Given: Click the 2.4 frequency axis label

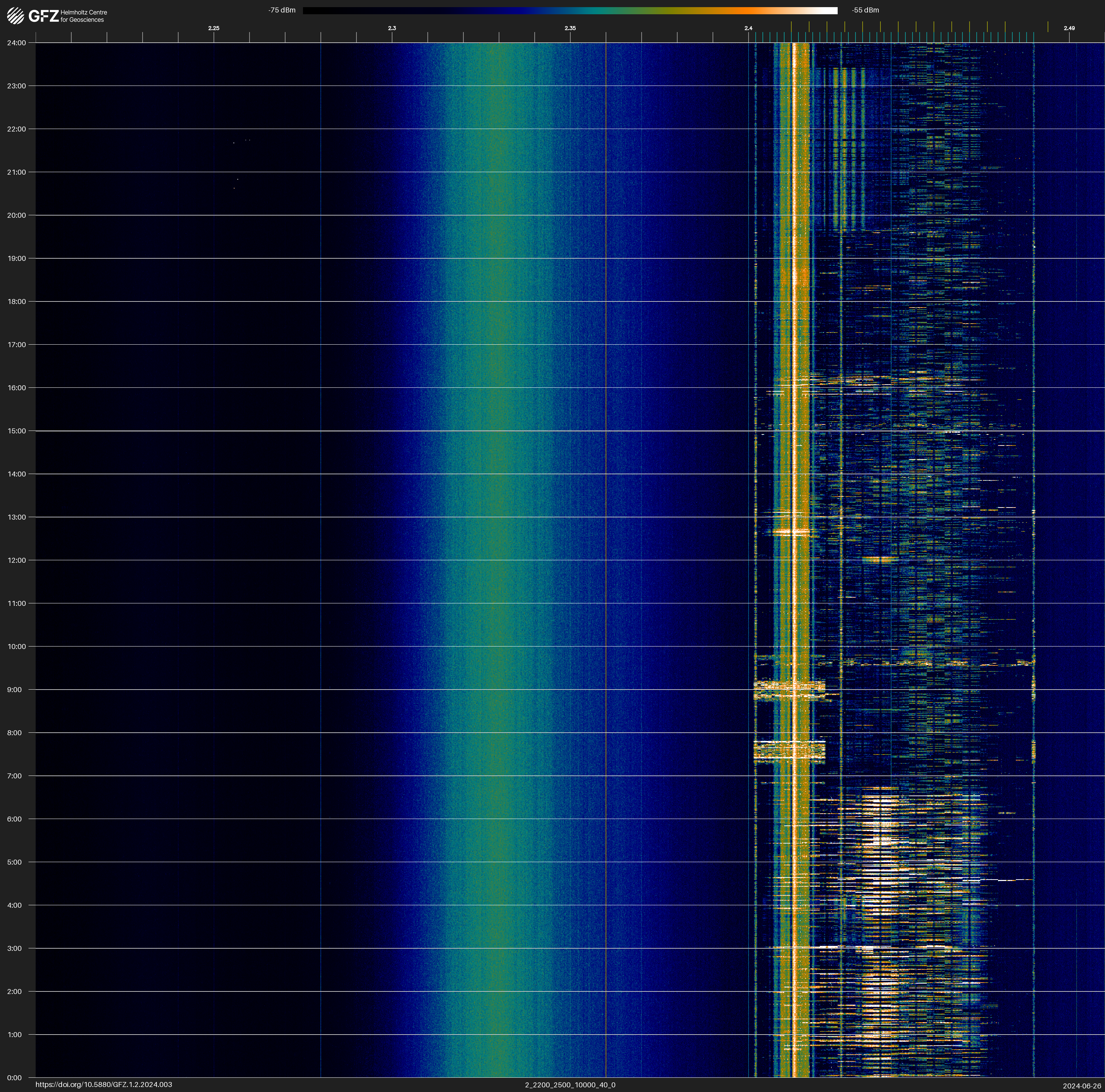Looking at the screenshot, I should point(748,28).
